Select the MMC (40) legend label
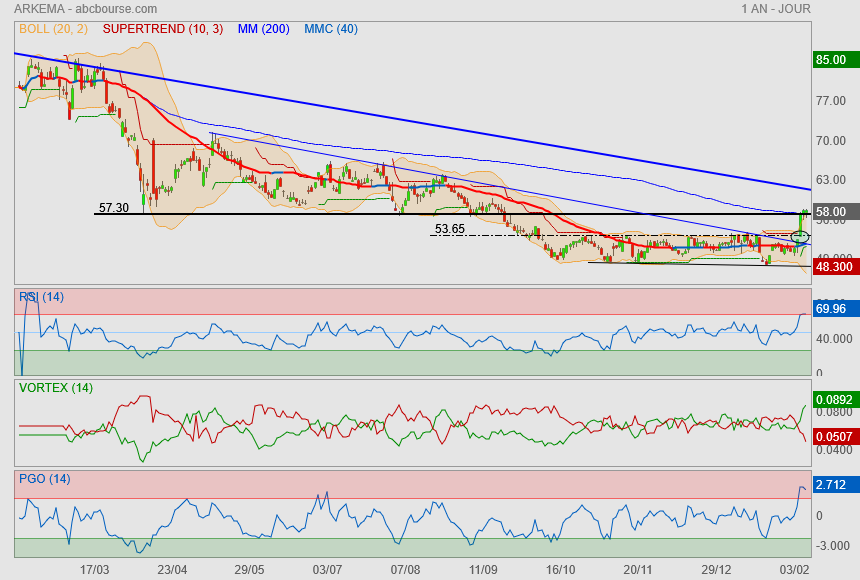 click(330, 29)
